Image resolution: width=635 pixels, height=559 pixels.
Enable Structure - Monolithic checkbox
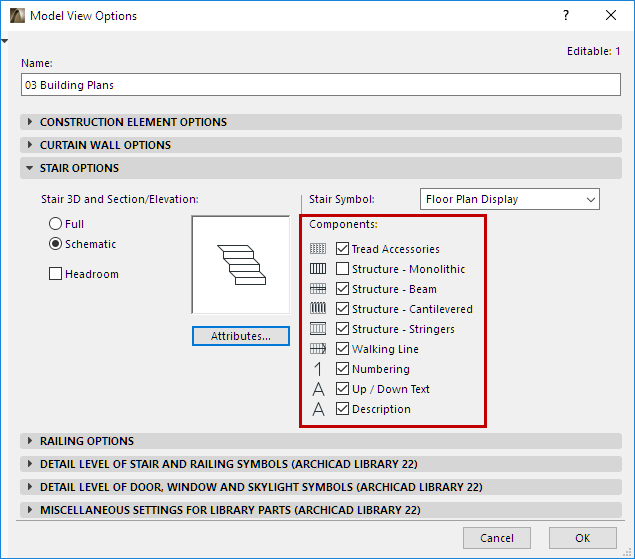coord(342,269)
